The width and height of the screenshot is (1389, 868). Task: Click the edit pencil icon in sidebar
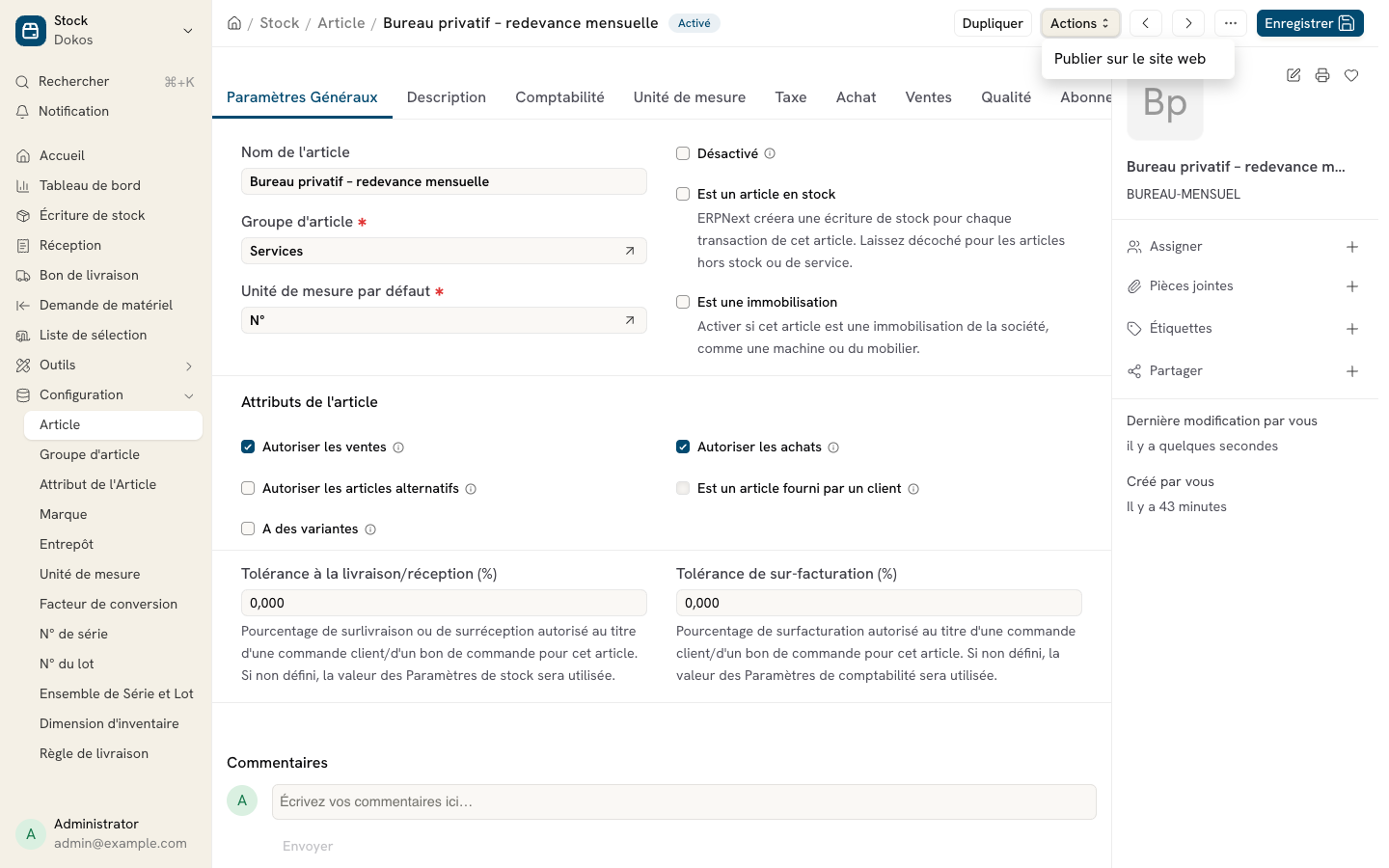1294,75
